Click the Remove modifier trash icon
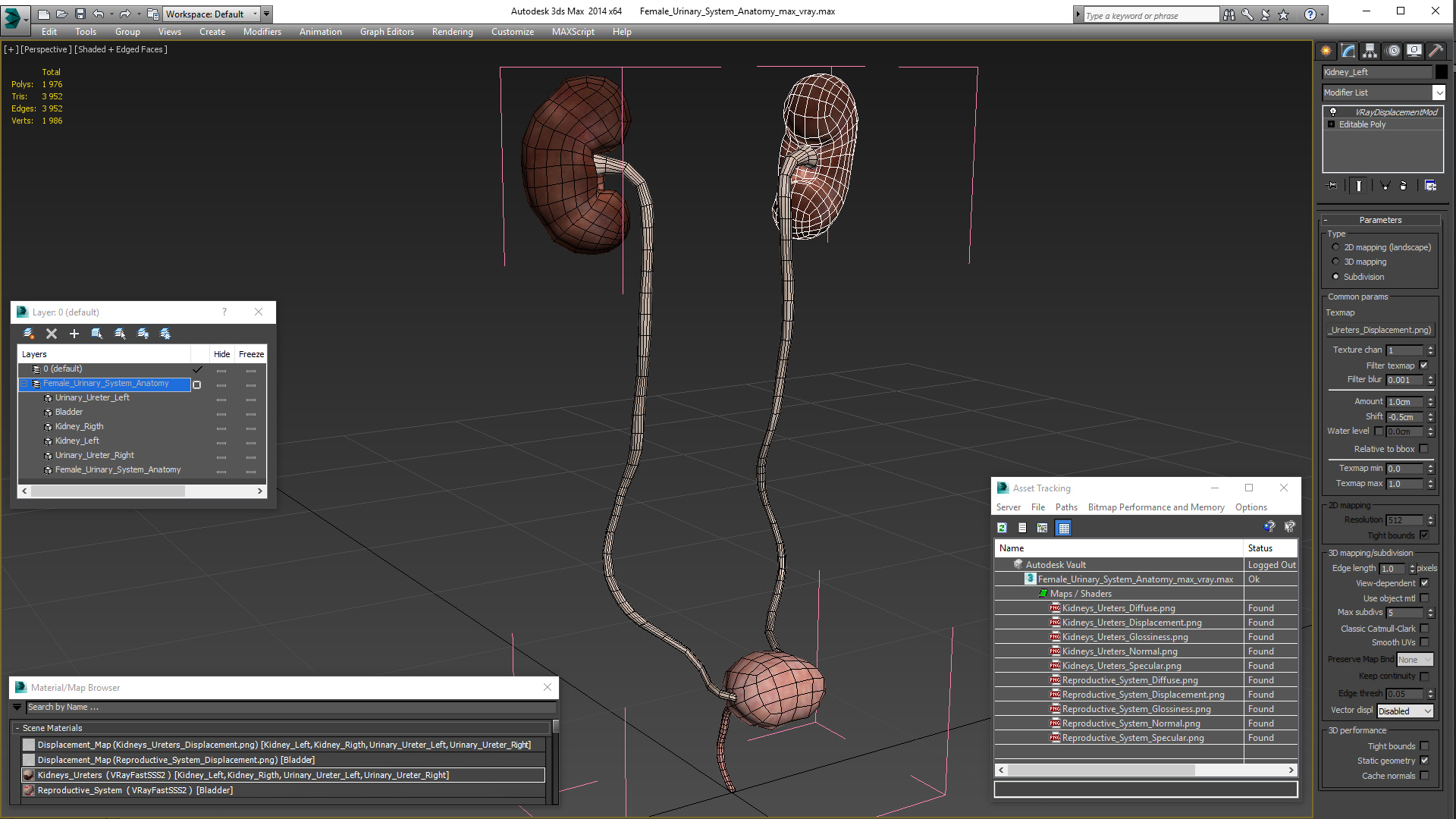The image size is (1456, 819). coord(1403,186)
